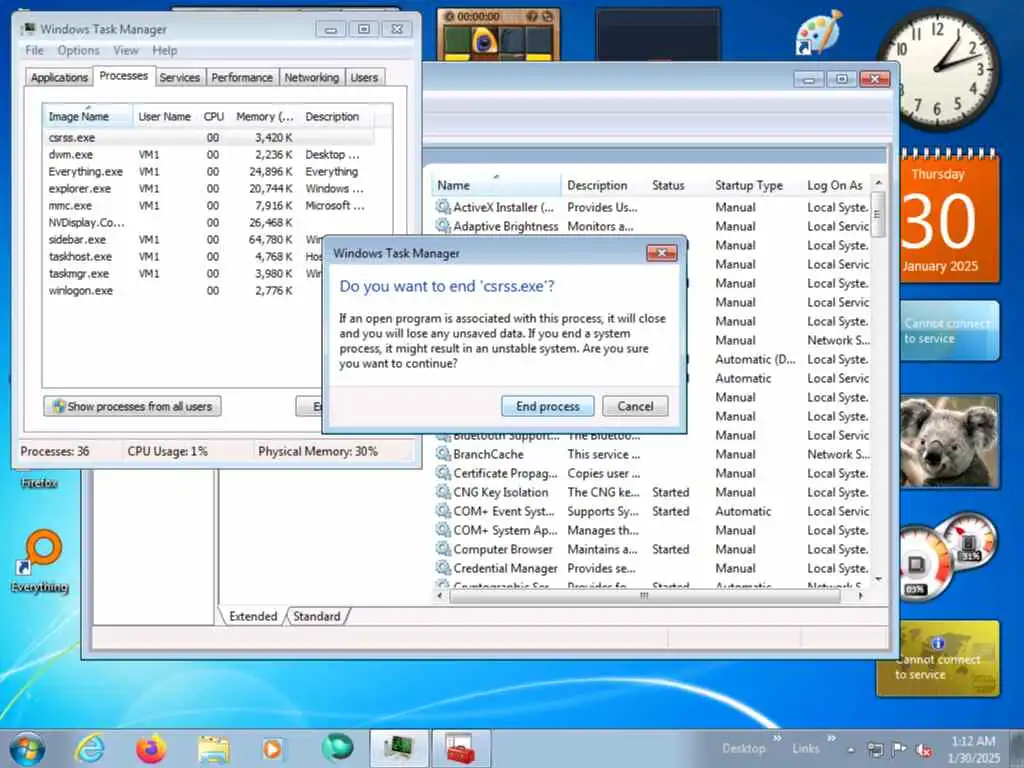Sort processes by User Name column
This screenshot has height=768, width=1024.
165,116
